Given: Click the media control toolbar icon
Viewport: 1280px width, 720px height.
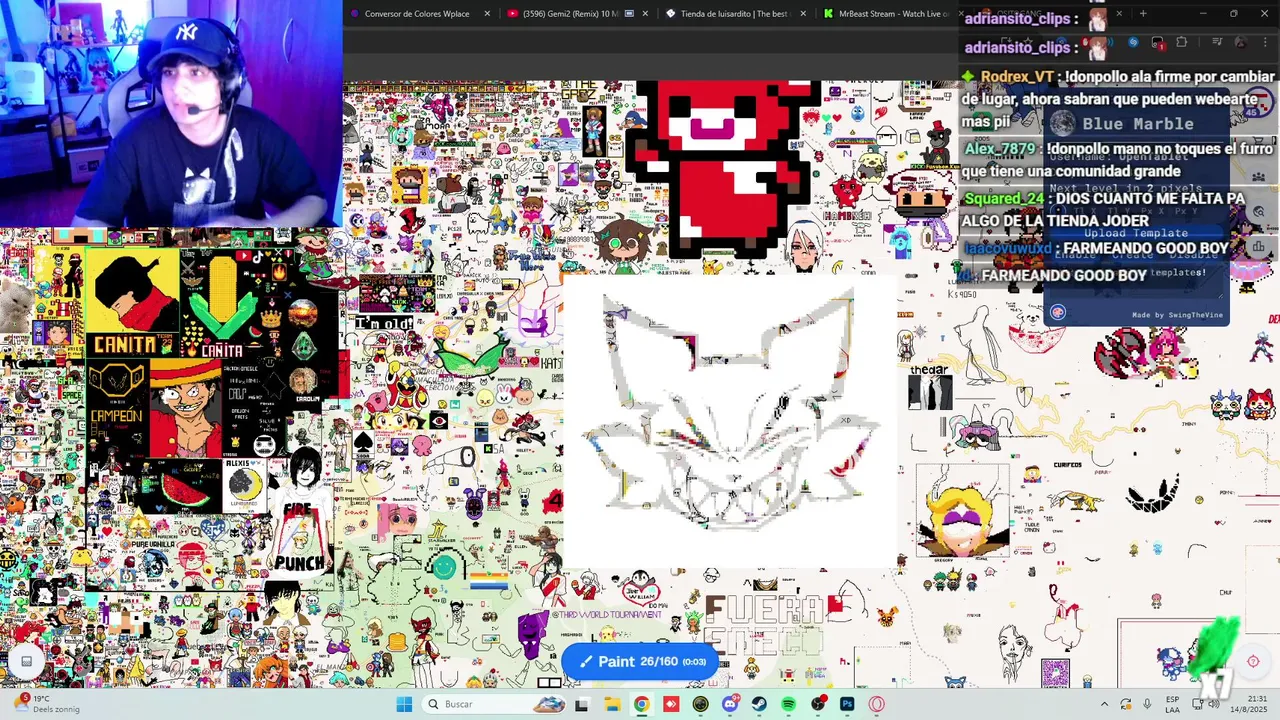Looking at the screenshot, I should (1217, 42).
